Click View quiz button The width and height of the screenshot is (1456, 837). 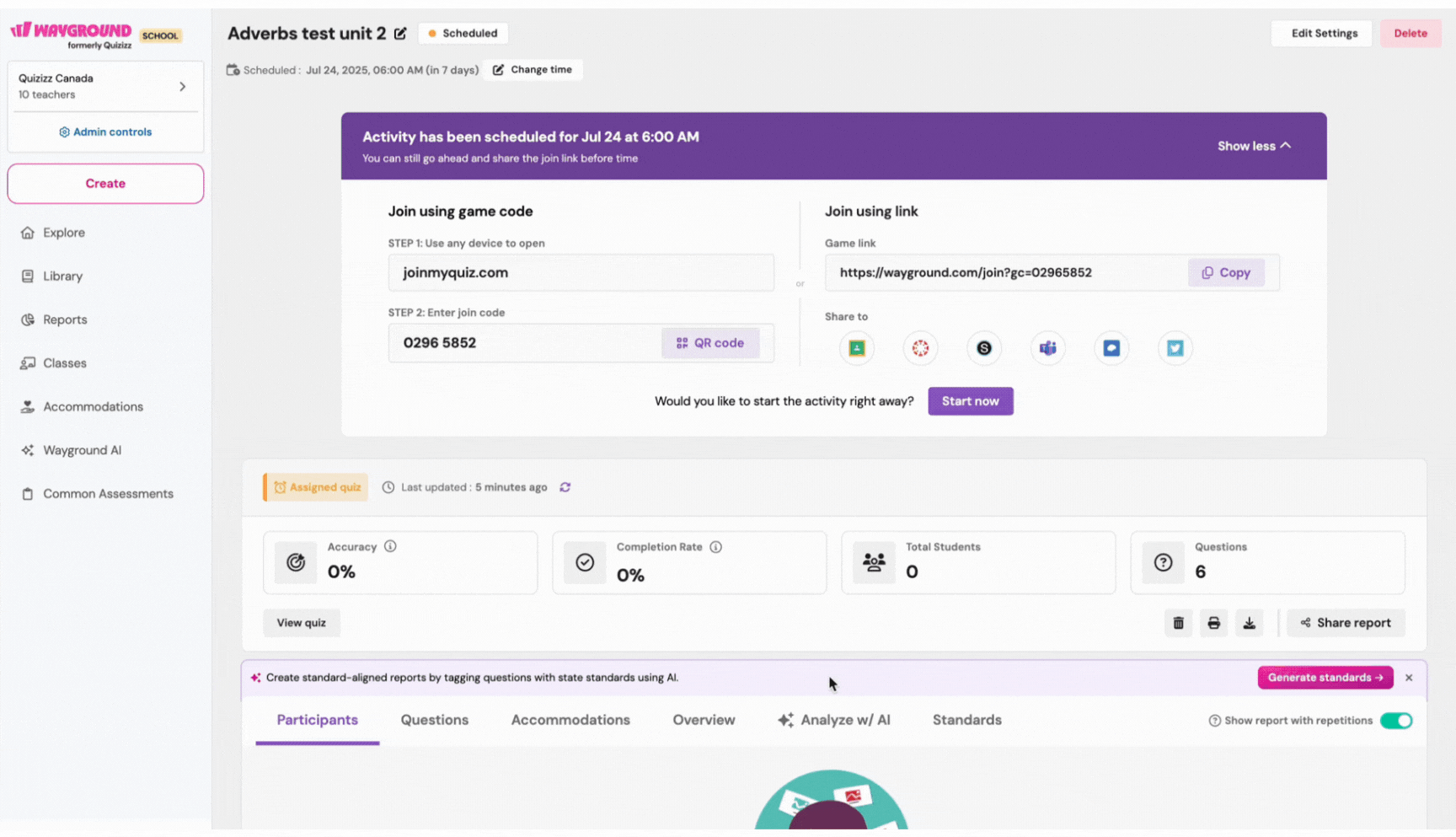(302, 623)
